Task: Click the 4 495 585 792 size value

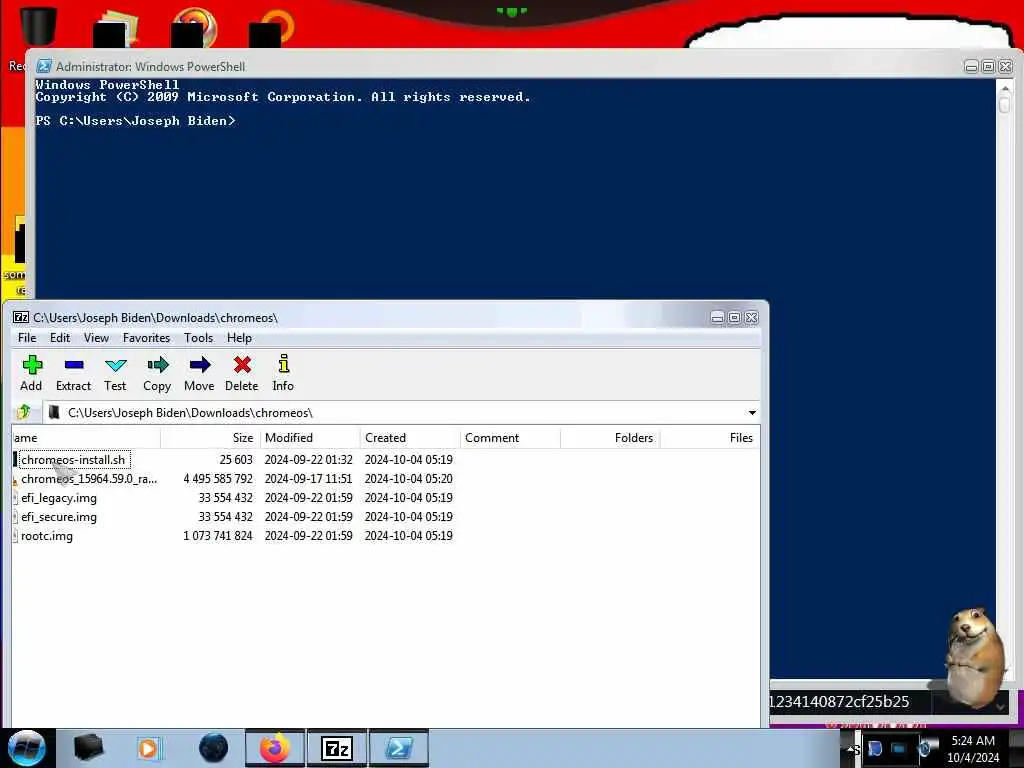Action: point(217,479)
